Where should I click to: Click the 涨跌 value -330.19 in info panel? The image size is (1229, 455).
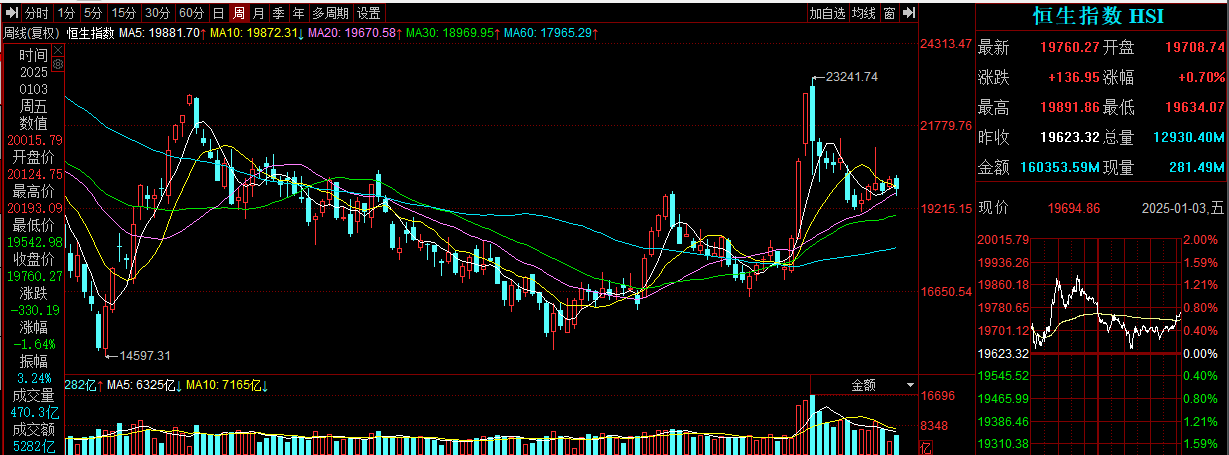pos(36,310)
